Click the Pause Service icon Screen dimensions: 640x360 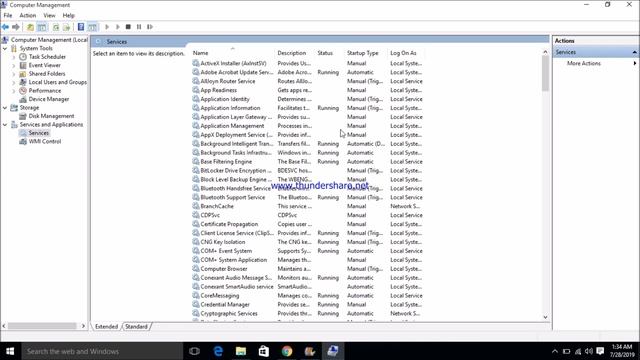pos(139,27)
